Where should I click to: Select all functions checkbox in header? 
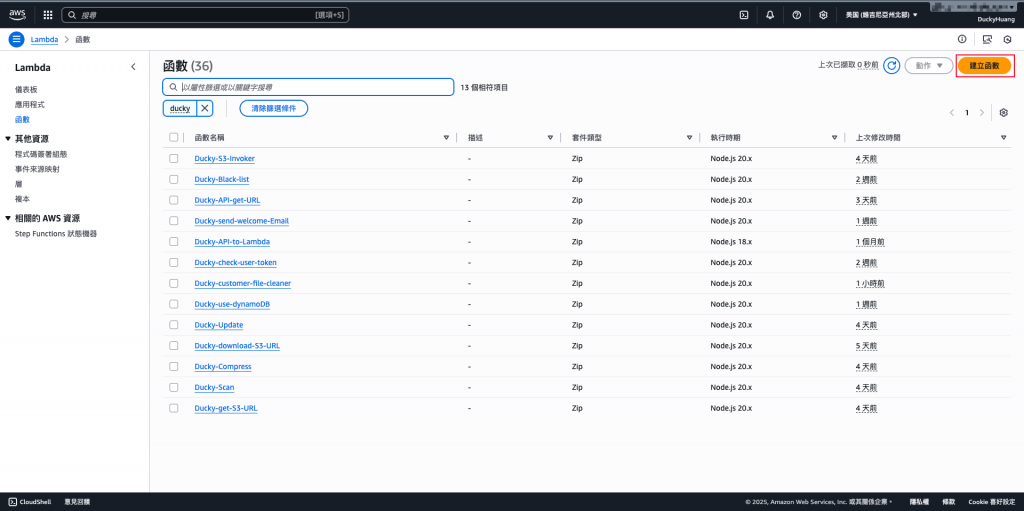173,137
